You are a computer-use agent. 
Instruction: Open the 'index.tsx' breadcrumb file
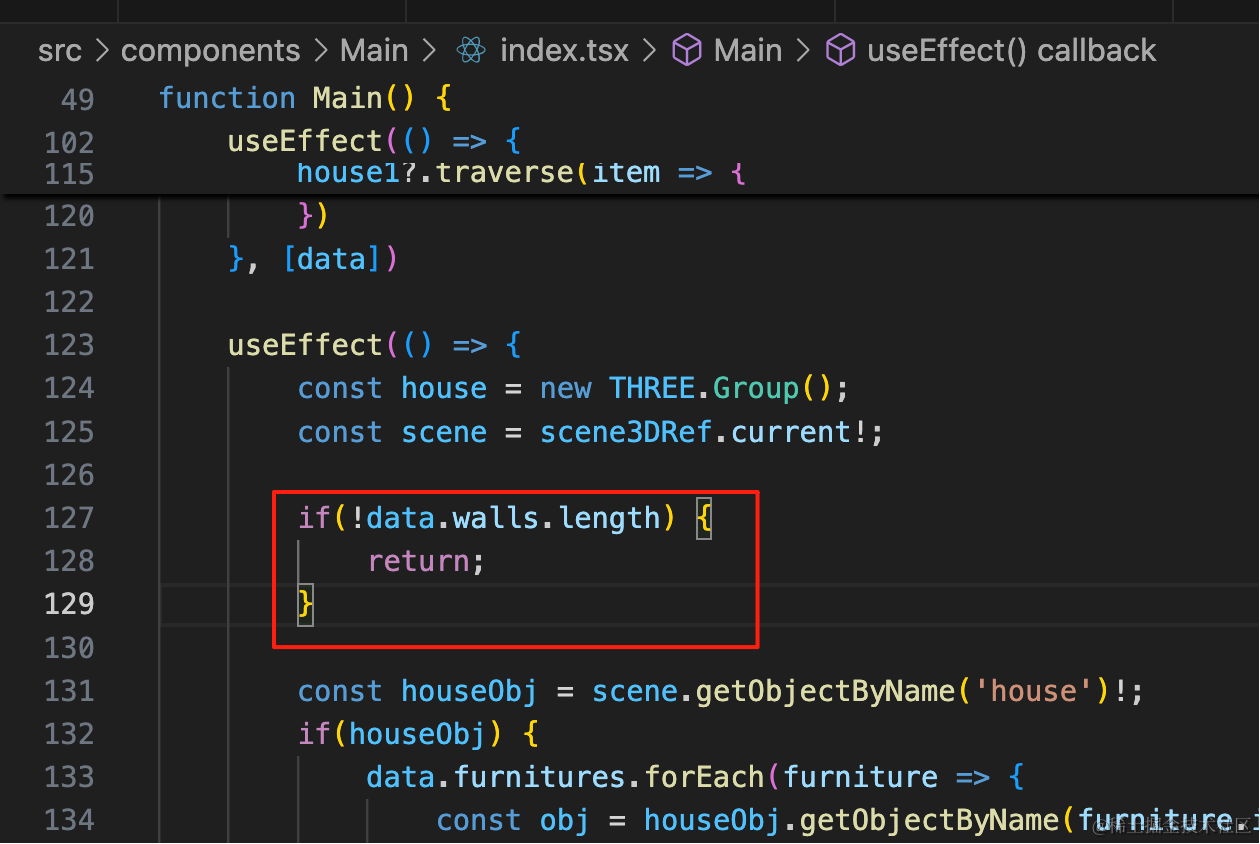point(564,50)
